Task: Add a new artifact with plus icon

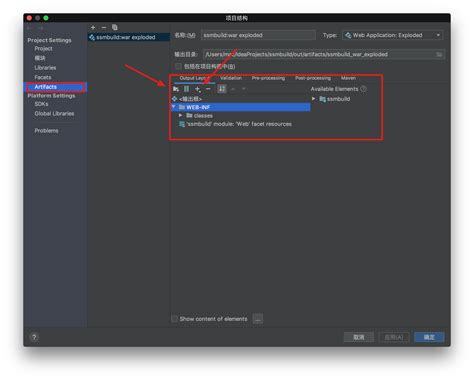Action: tap(93, 27)
